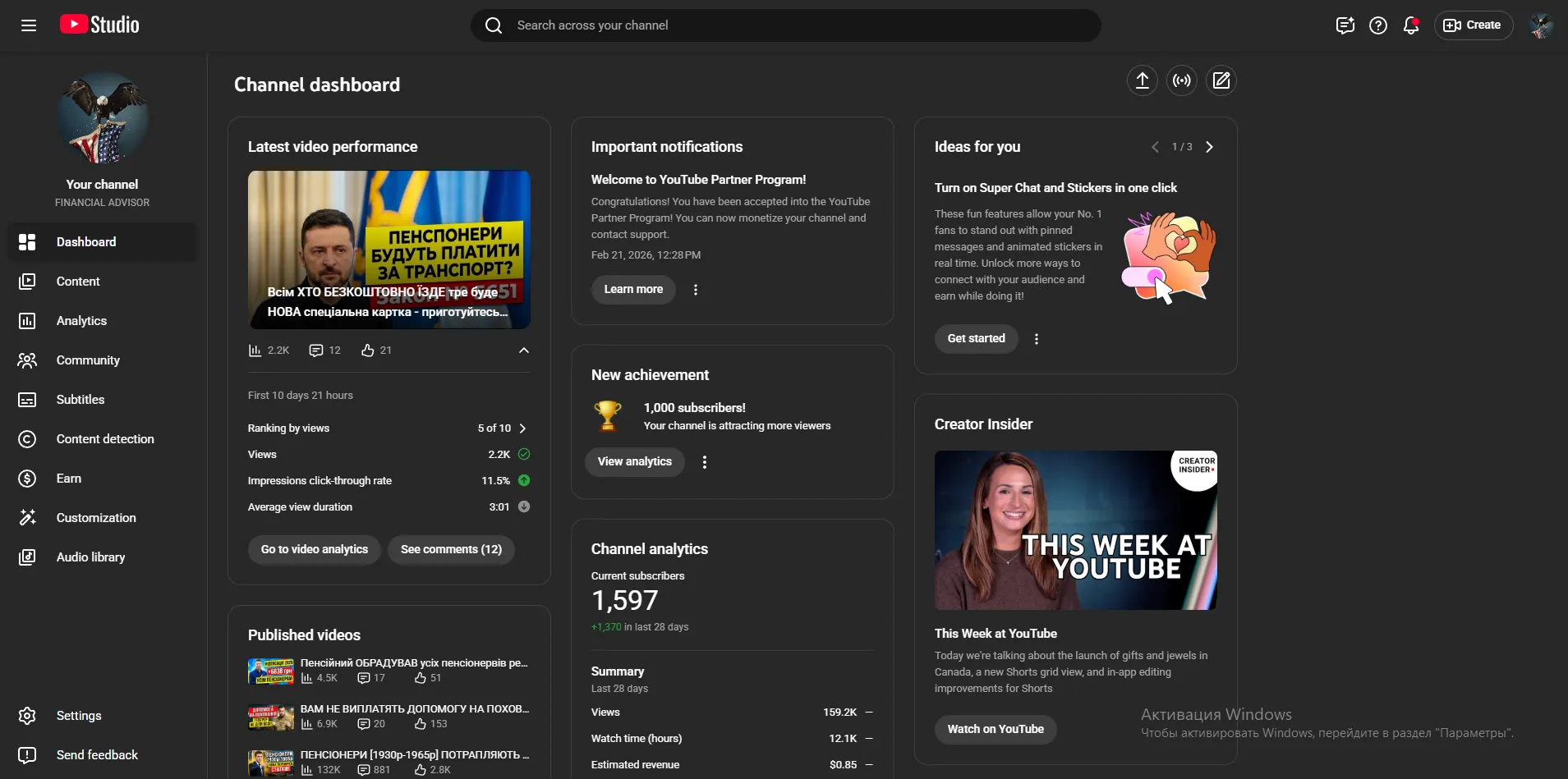Open Subtitles in the sidebar

[x=103, y=400]
